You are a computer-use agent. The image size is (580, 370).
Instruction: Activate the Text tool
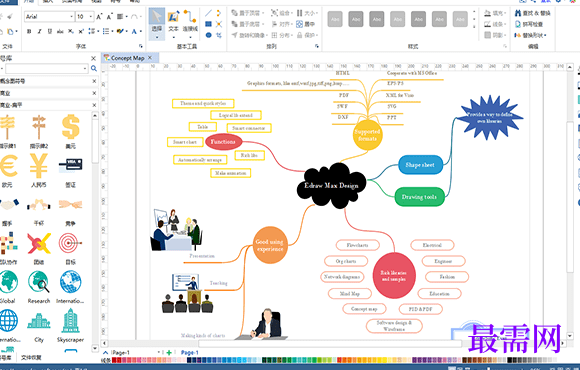(173, 22)
